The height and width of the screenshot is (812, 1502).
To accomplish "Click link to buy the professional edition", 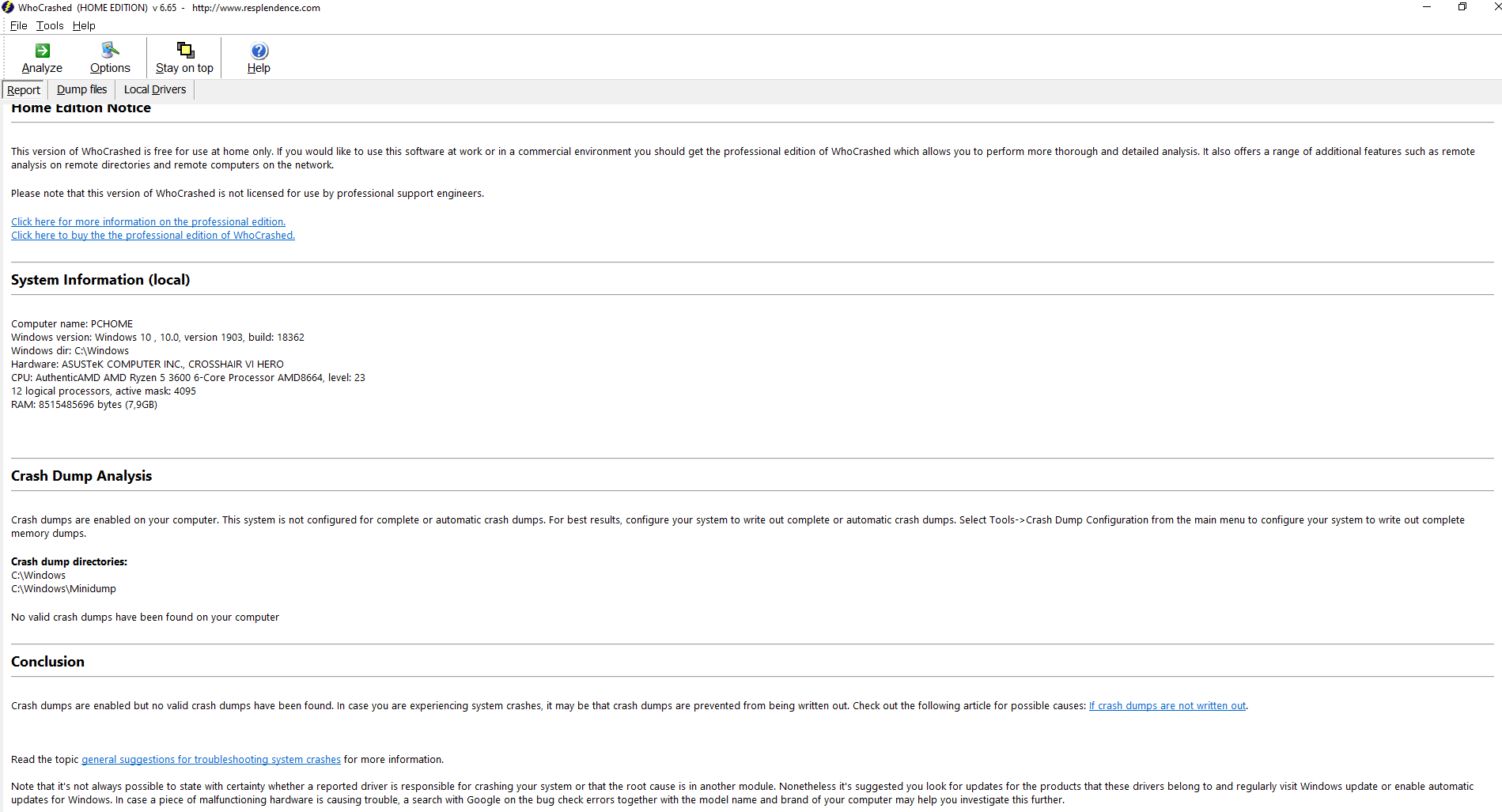I will [x=153, y=236].
